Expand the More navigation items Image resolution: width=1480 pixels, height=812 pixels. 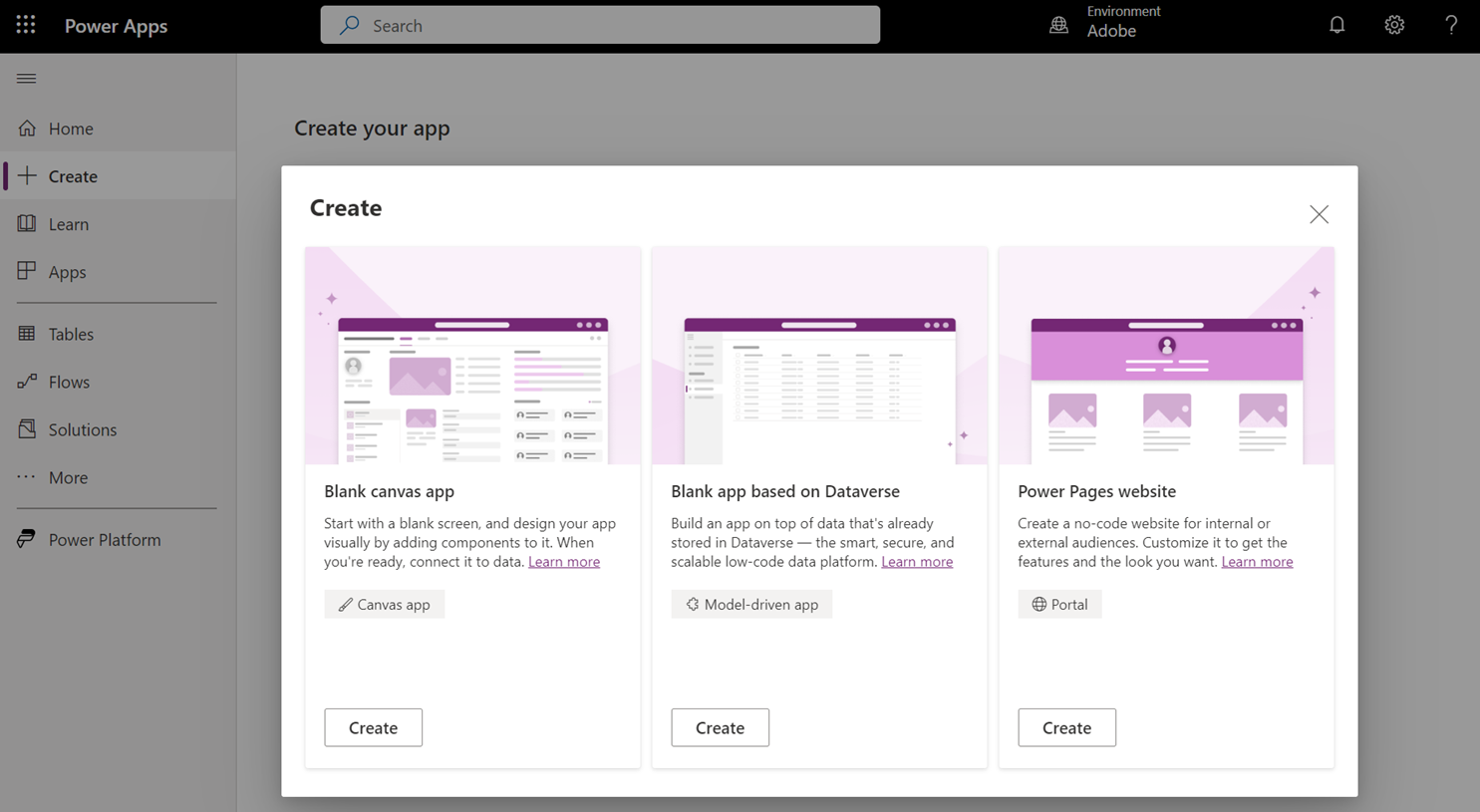[67, 477]
